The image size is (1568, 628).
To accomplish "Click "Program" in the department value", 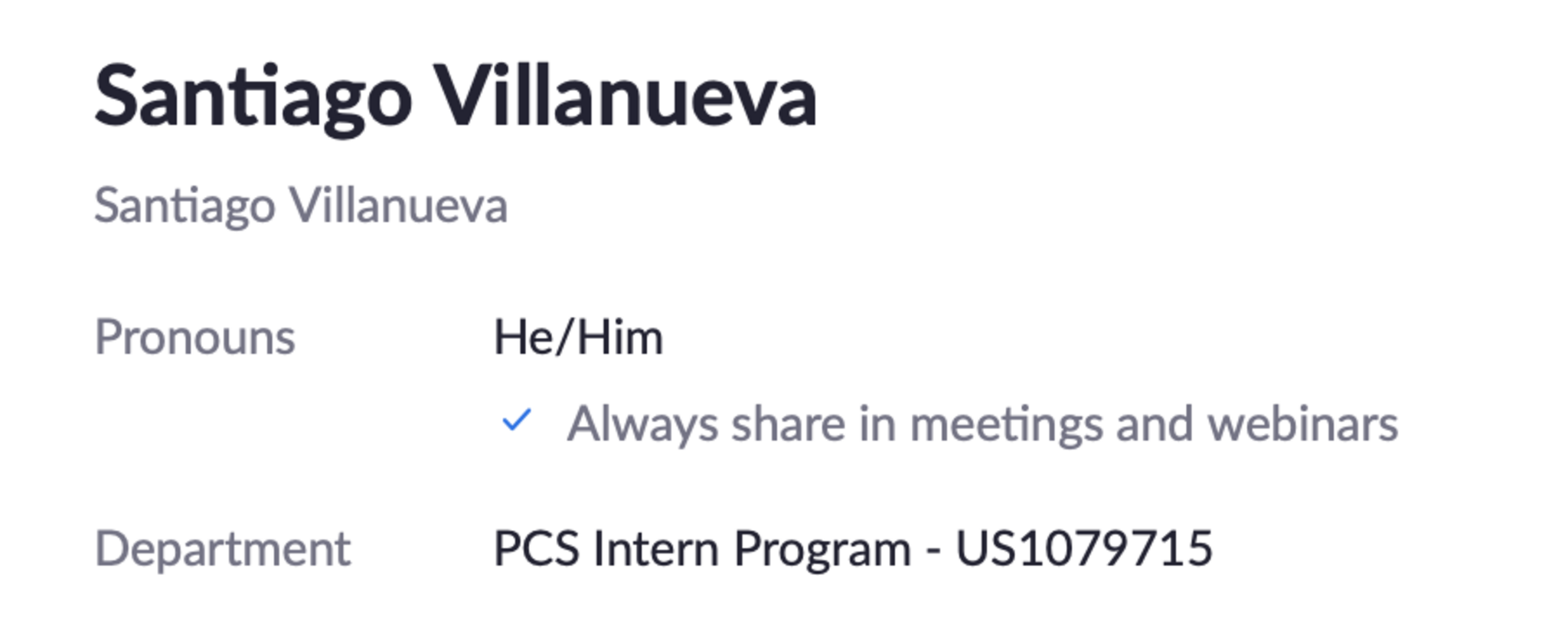I will (x=822, y=548).
